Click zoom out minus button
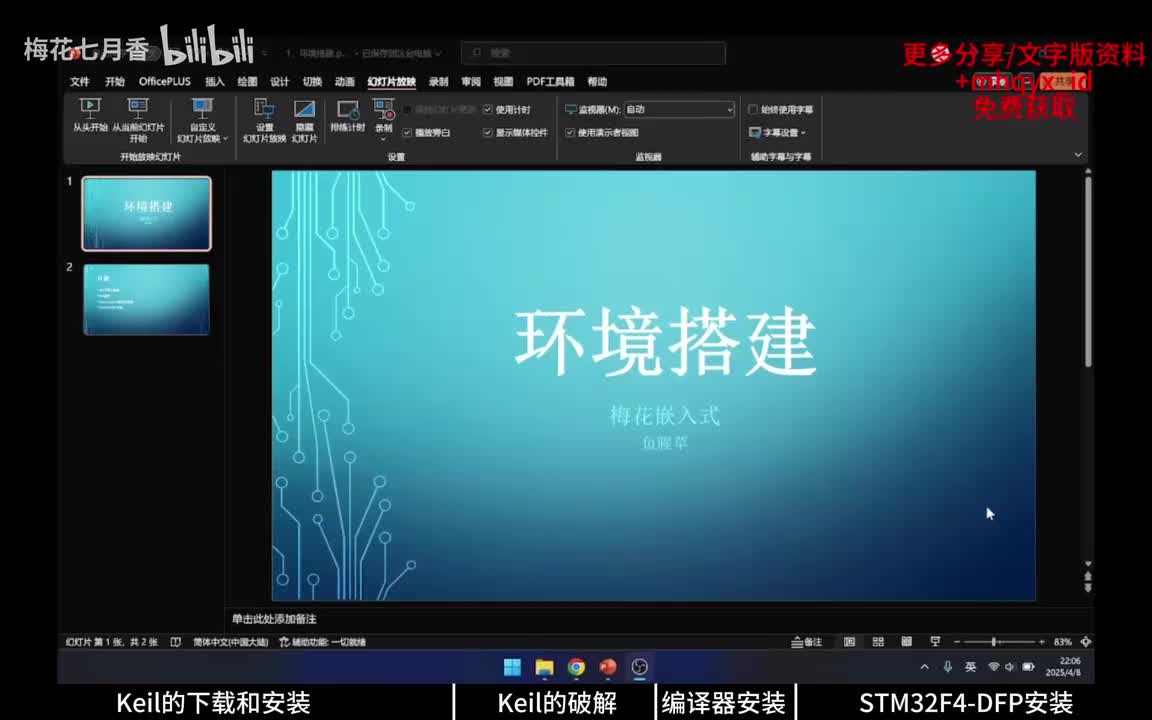 click(x=957, y=641)
